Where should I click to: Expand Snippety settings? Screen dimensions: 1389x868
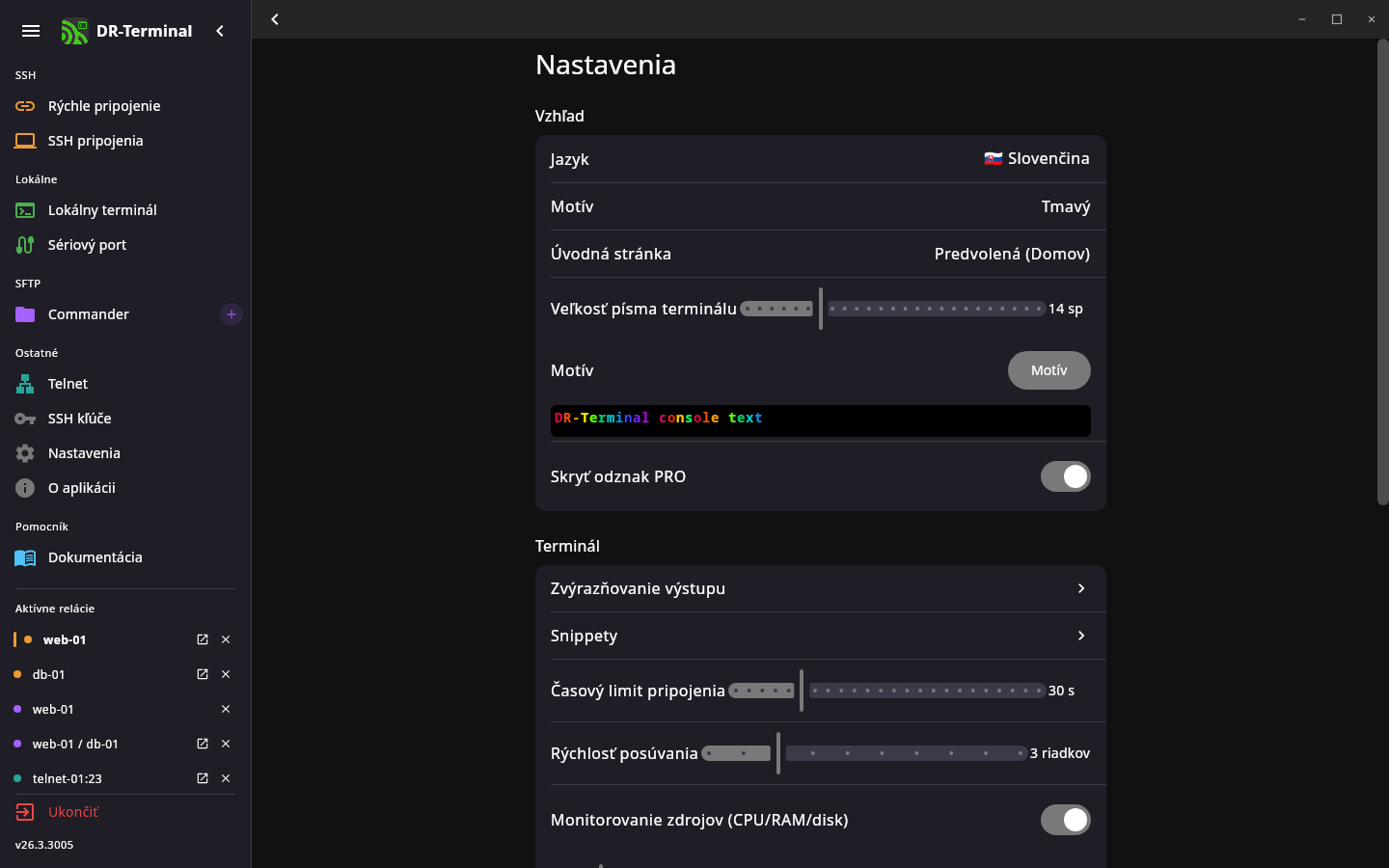click(821, 636)
